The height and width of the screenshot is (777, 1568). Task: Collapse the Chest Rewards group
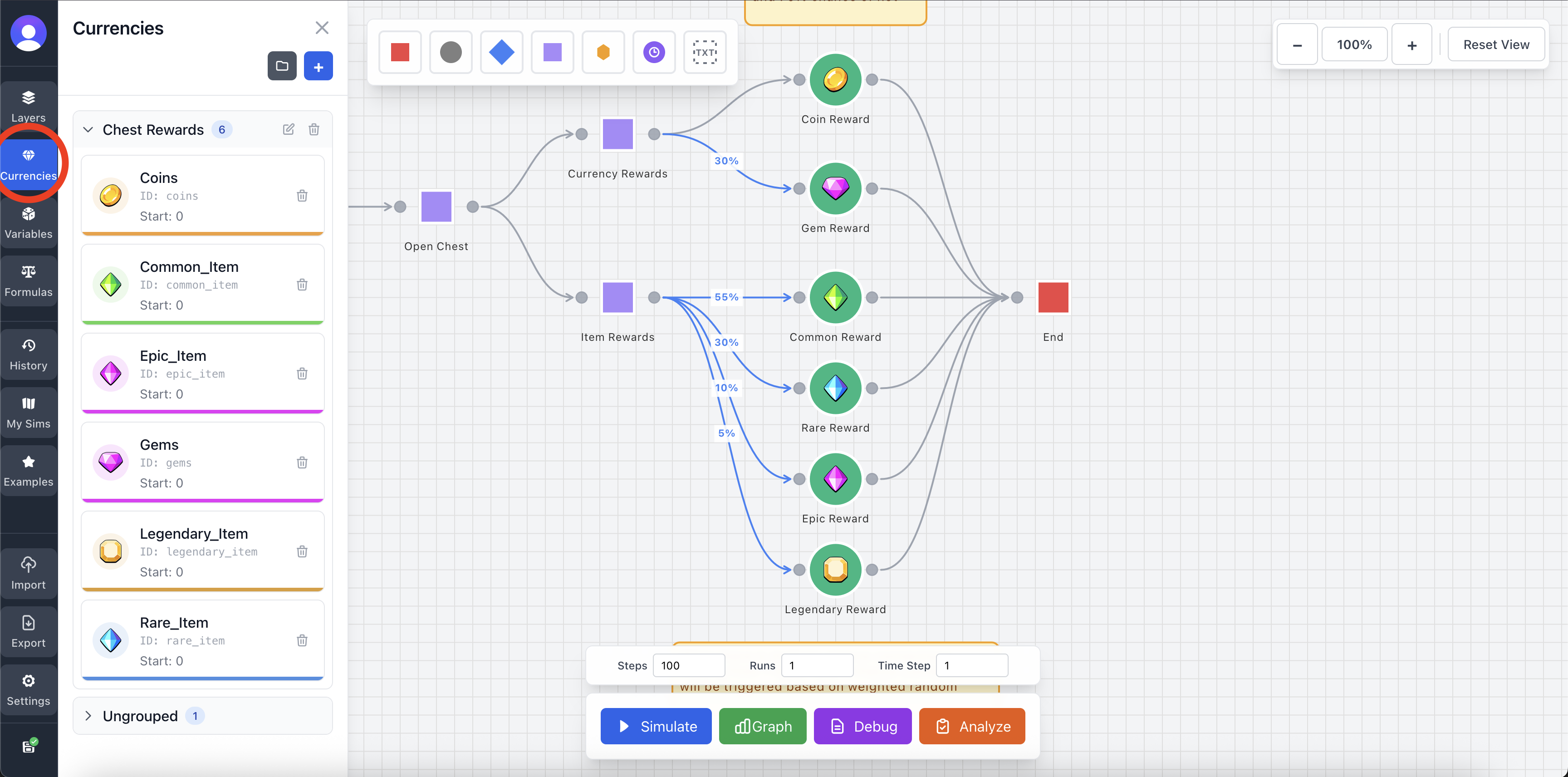tap(88, 129)
